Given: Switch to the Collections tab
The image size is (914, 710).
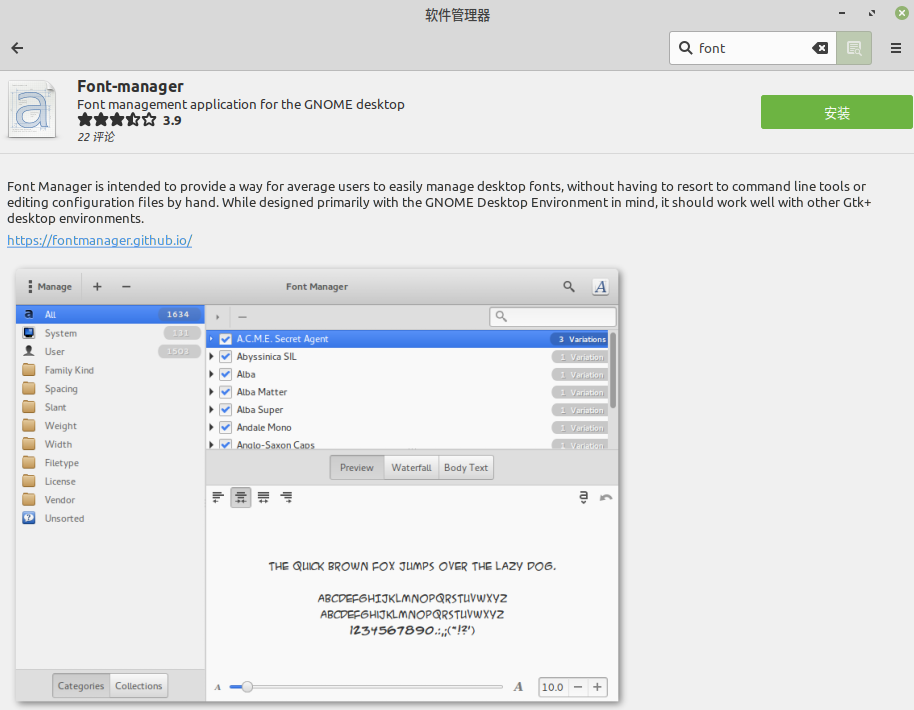Looking at the screenshot, I should coord(139,686).
